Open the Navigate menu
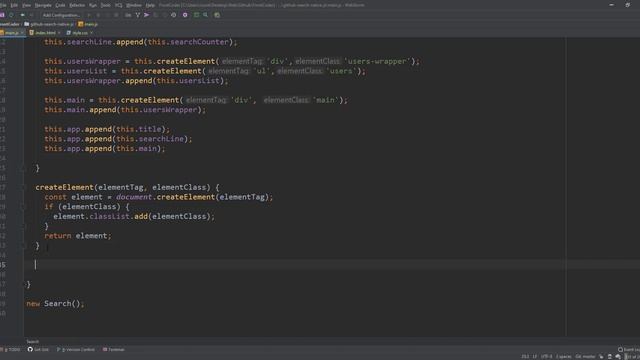Viewport: 640px width, 360px height. tap(43, 5)
